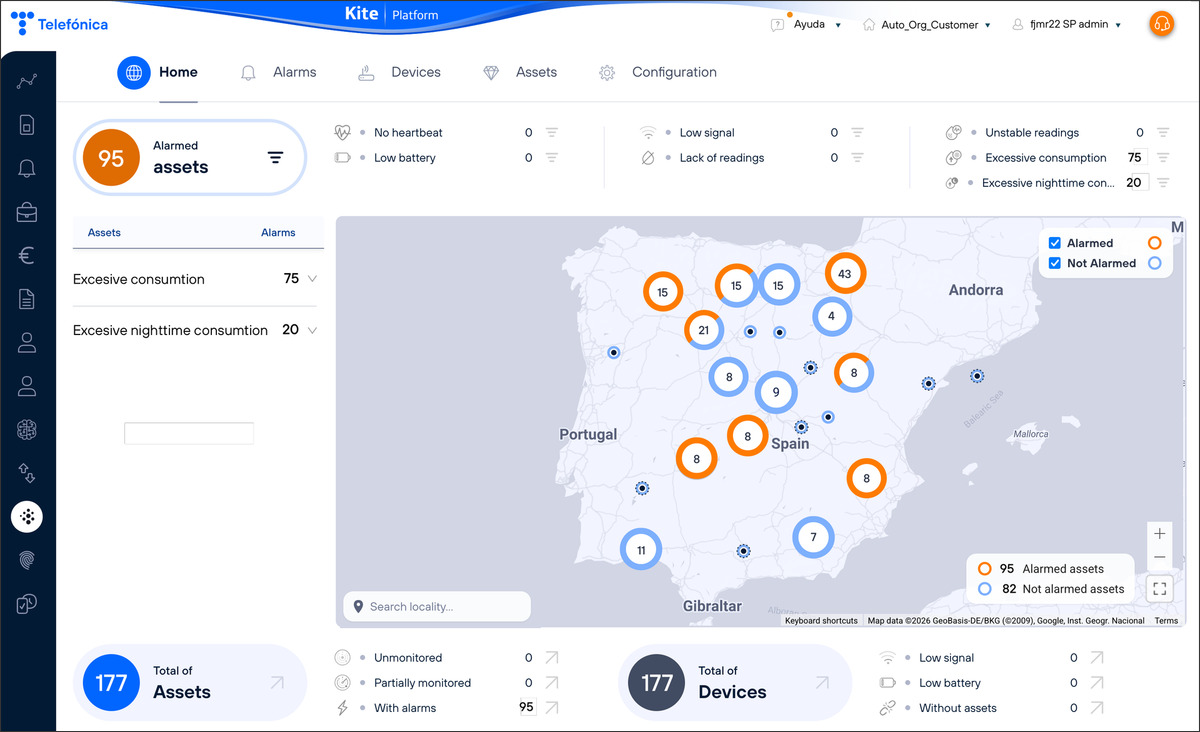Image resolution: width=1200 pixels, height=732 pixels.
Task: Switch to the Configuration tab
Action: click(x=658, y=72)
